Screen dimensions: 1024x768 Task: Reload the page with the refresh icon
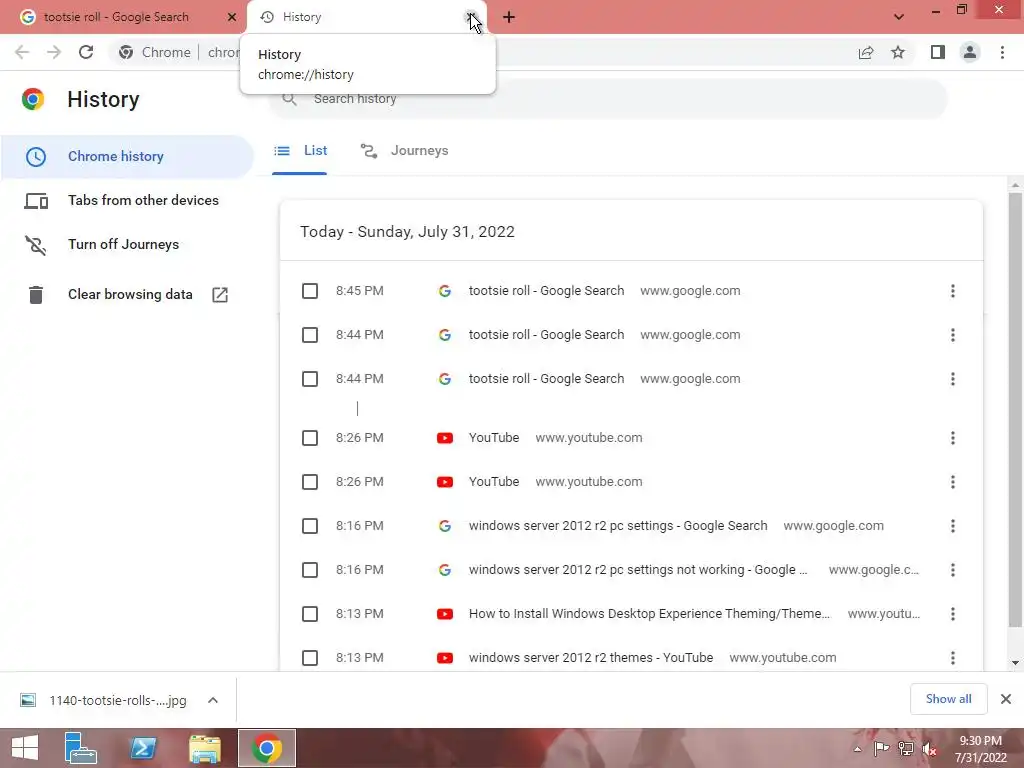pyautogui.click(x=86, y=52)
